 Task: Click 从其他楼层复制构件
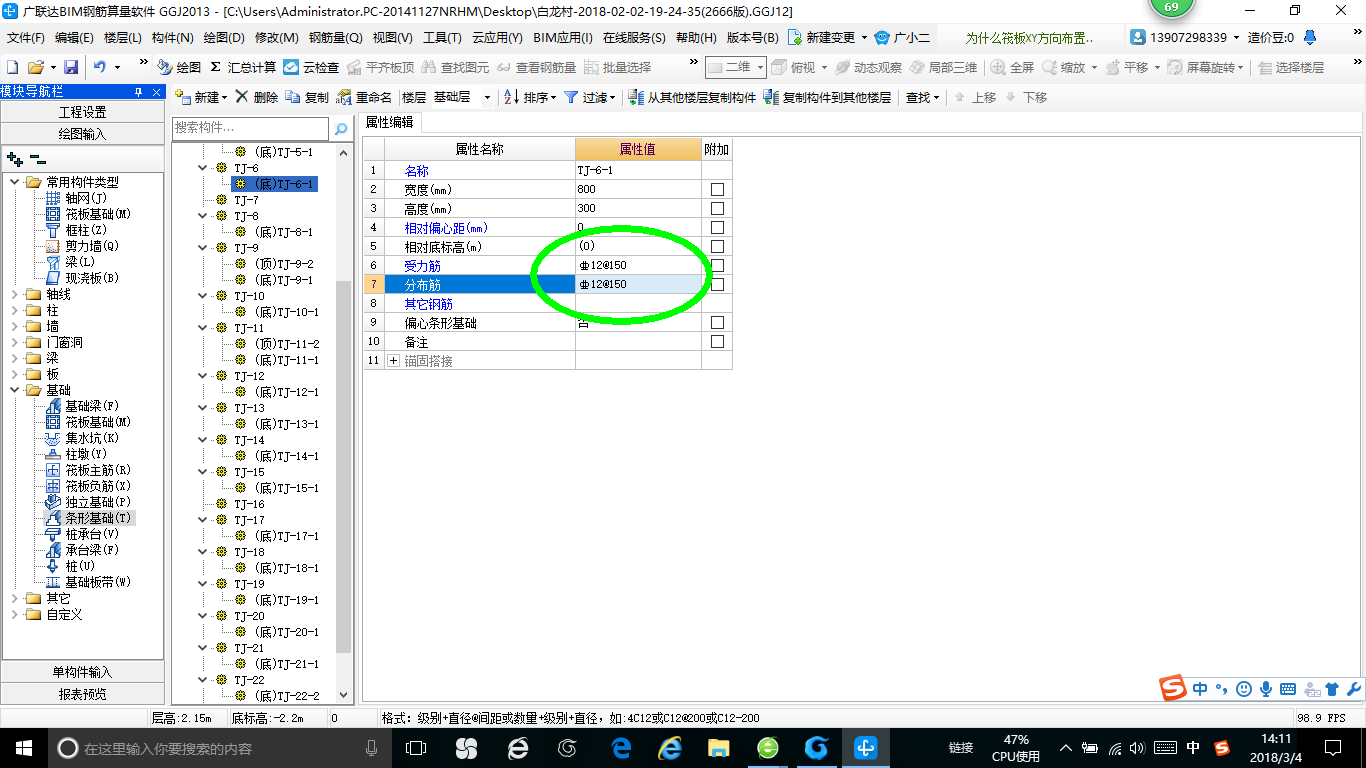pos(692,97)
